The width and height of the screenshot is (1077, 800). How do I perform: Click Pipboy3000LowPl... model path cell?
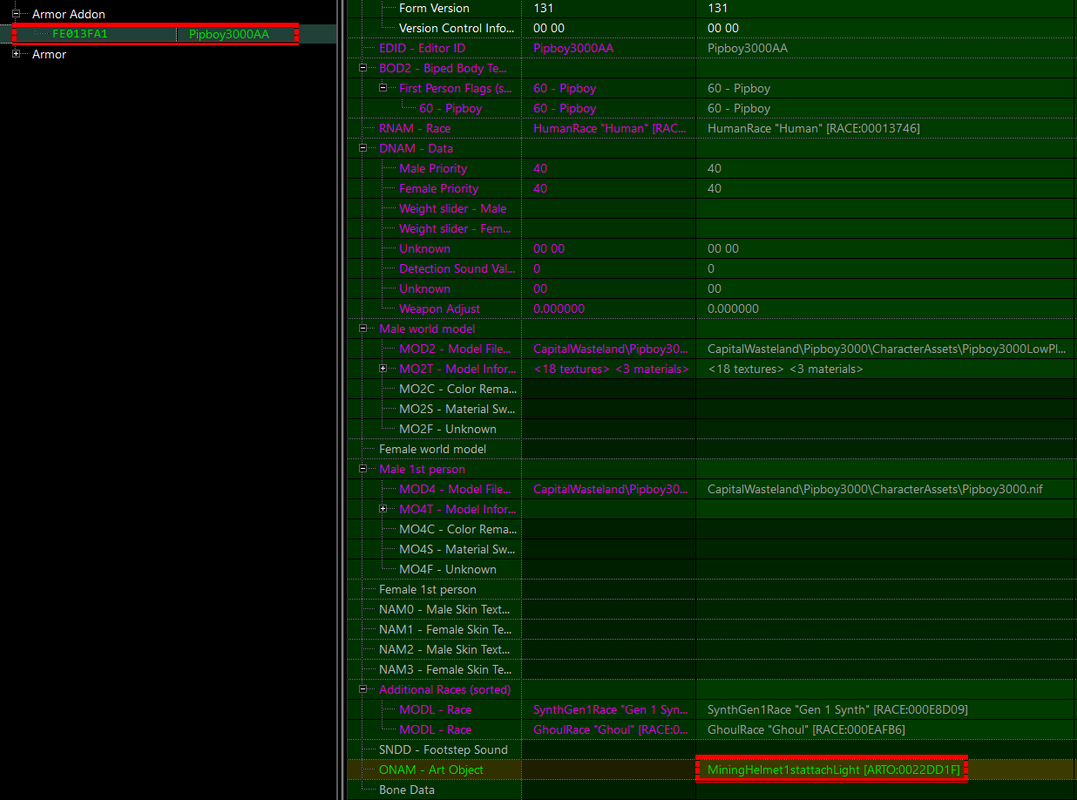(x=886, y=349)
